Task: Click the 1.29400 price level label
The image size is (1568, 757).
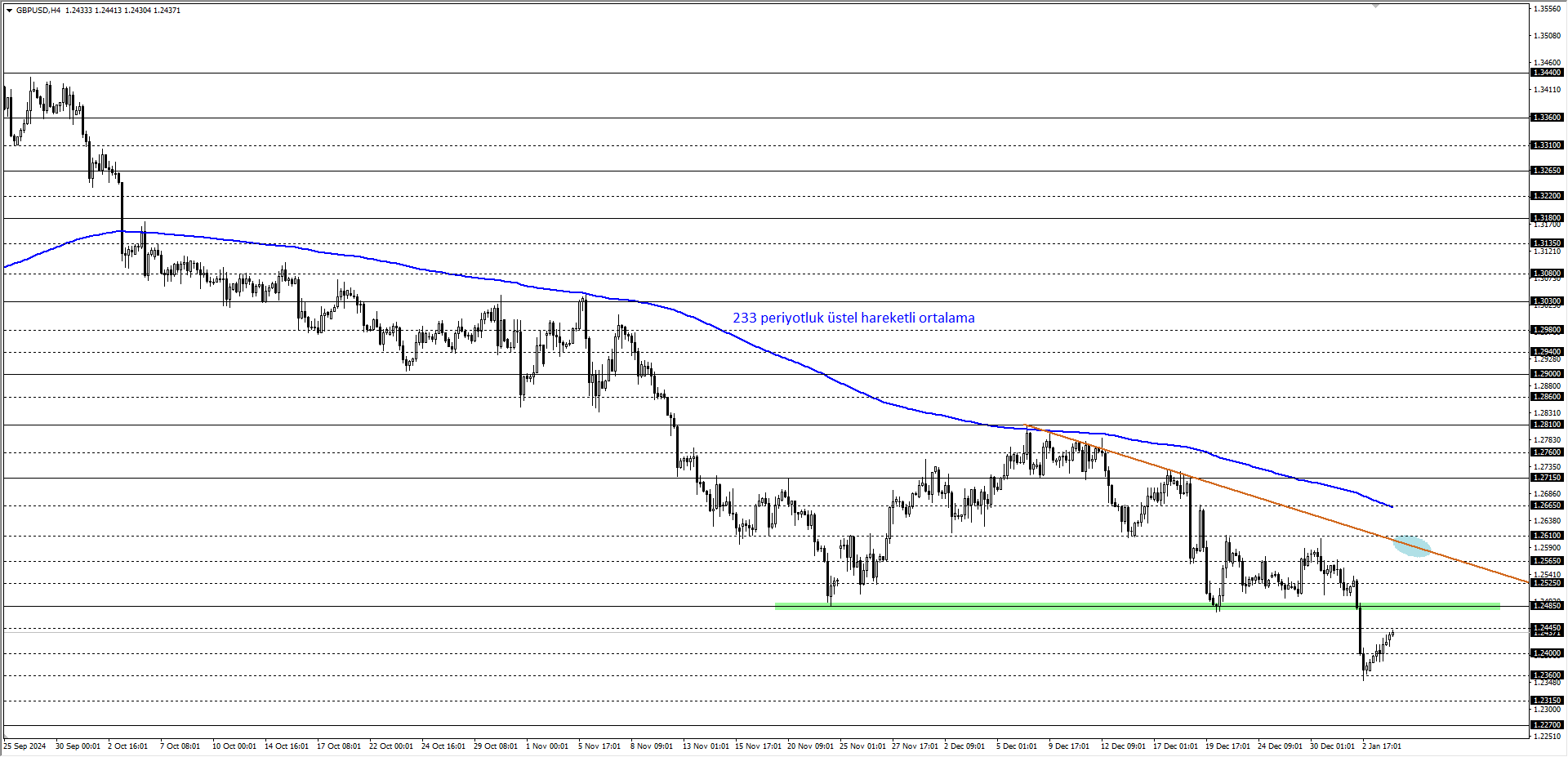Action: pos(1547,352)
